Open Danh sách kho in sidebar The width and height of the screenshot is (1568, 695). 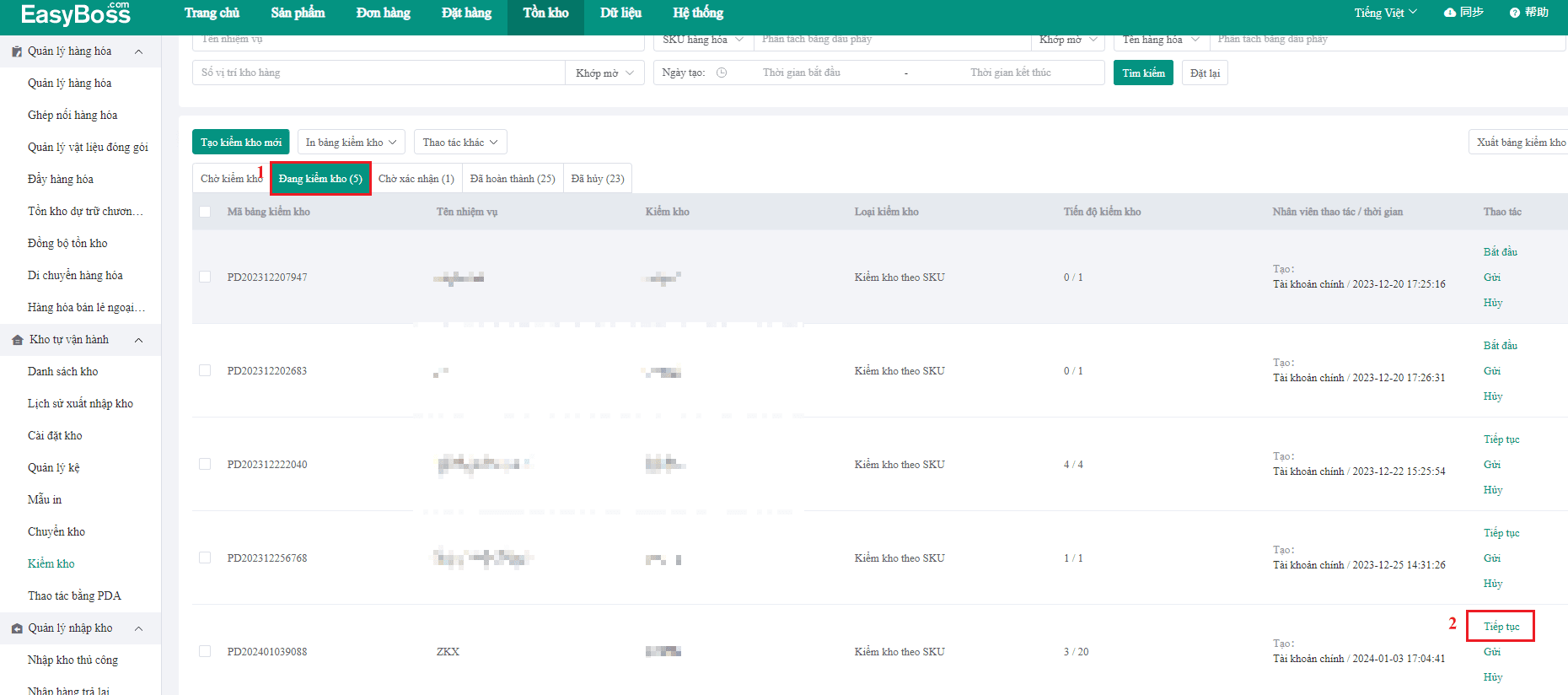pyautogui.click(x=63, y=372)
